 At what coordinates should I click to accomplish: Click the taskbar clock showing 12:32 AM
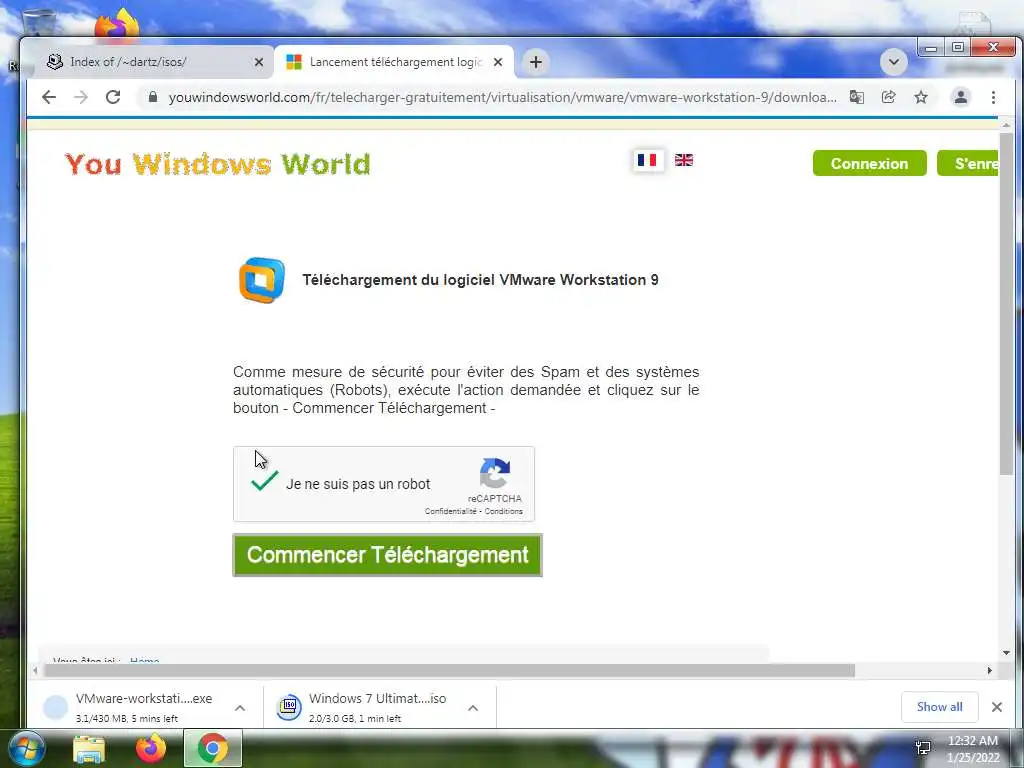[972, 749]
